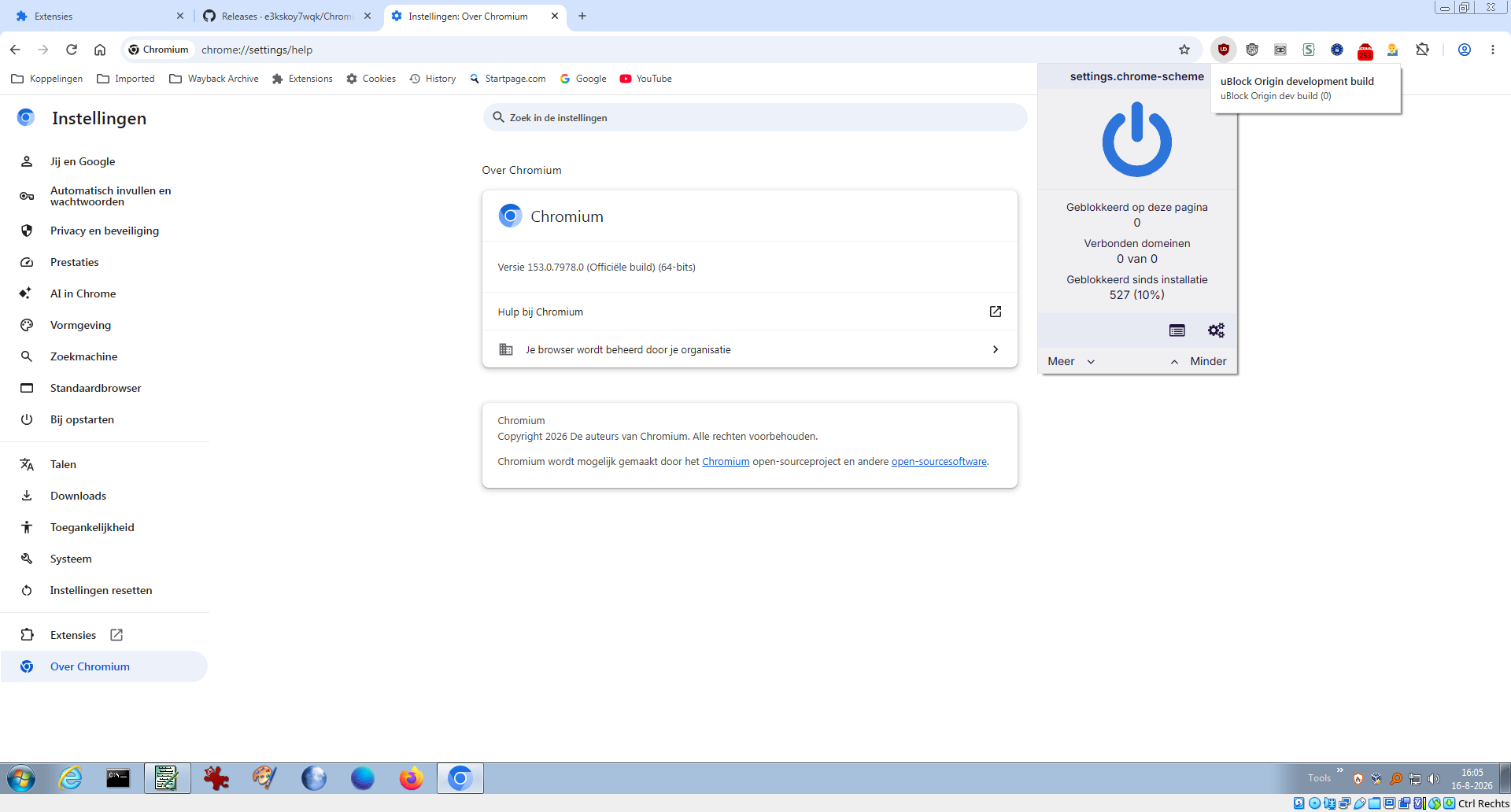Screen dimensions: 1511x812
Task: Switch to the Extensies tab
Action: pyautogui.click(x=98, y=16)
